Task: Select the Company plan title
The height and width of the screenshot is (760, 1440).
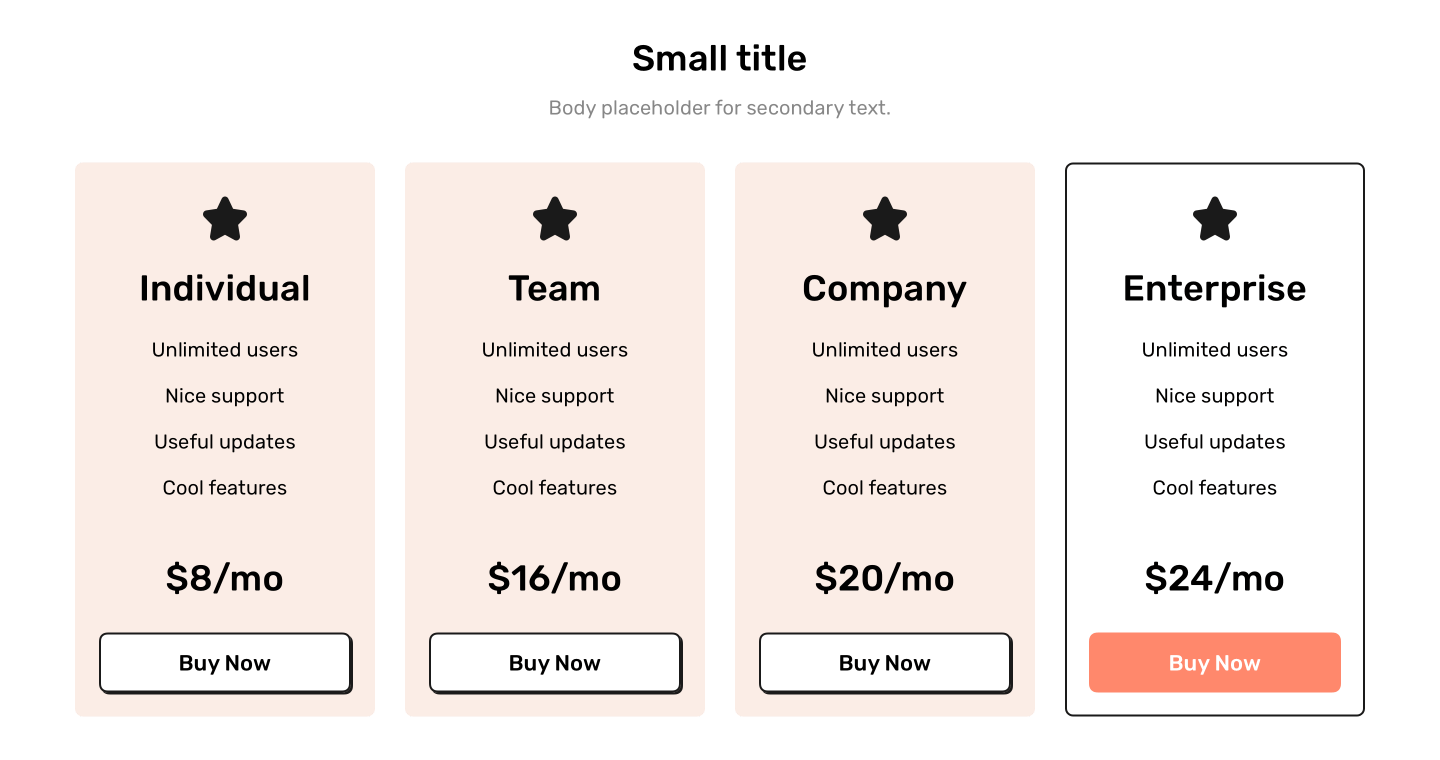Action: click(x=885, y=289)
